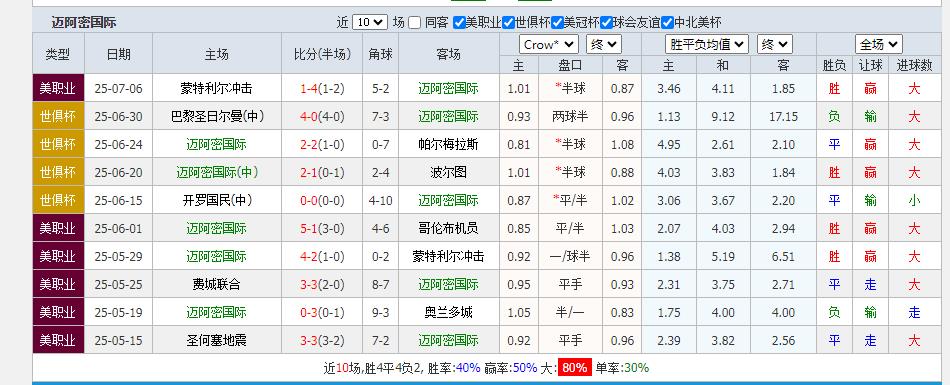Open the 胜平负均值 dropdown
Screen dimensions: 950x385
[707, 44]
